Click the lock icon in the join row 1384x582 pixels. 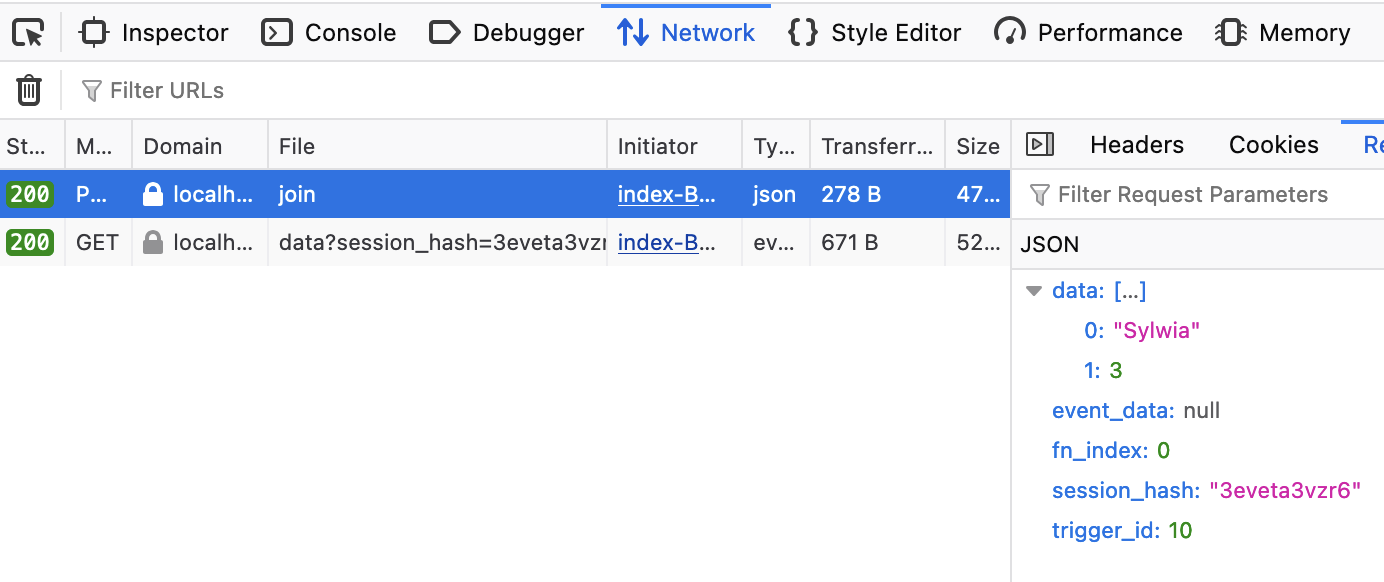[153, 194]
